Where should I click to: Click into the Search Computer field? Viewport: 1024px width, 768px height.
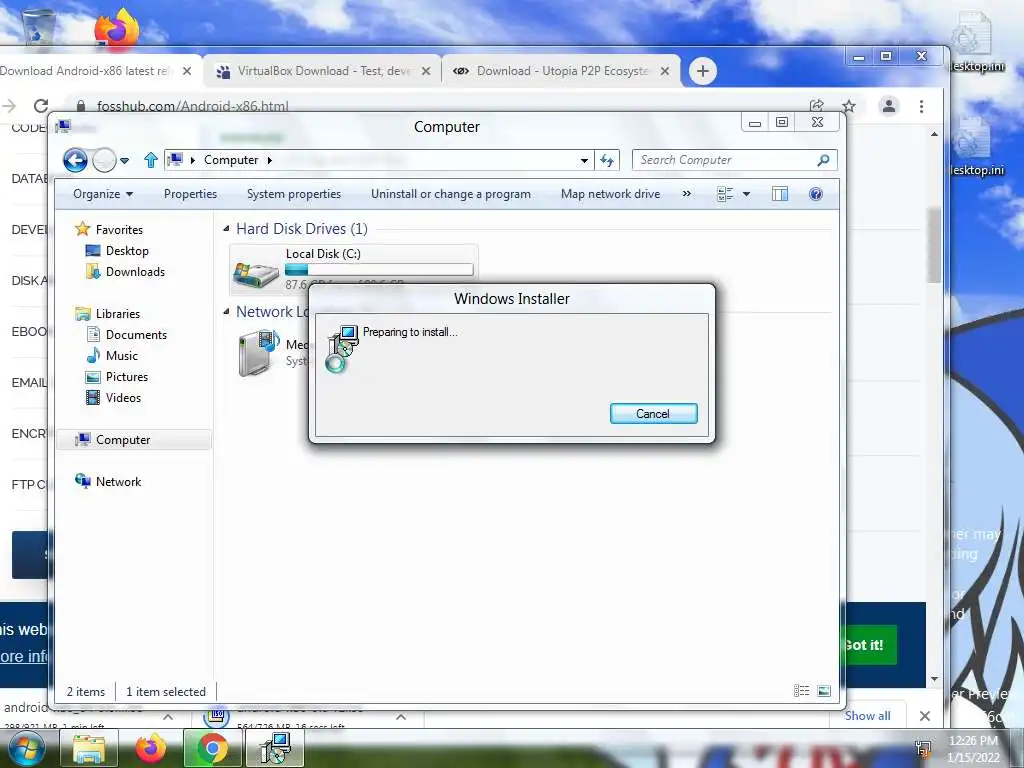725,160
